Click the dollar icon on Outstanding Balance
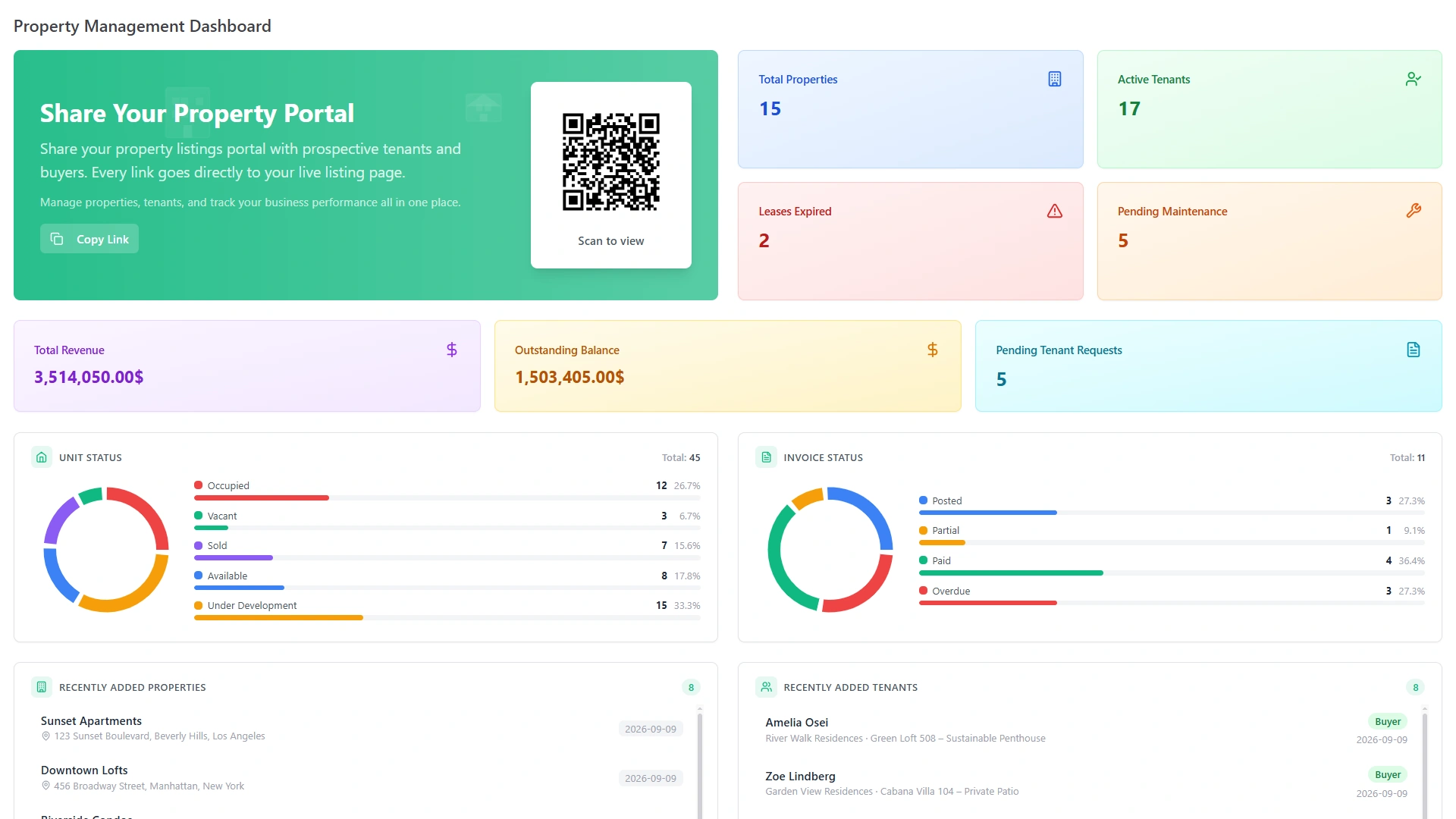 point(932,350)
